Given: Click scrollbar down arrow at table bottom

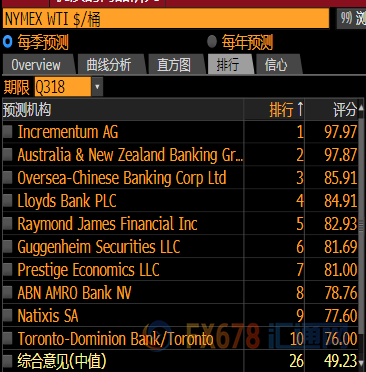Looking at the screenshot, I should pos(361,362).
